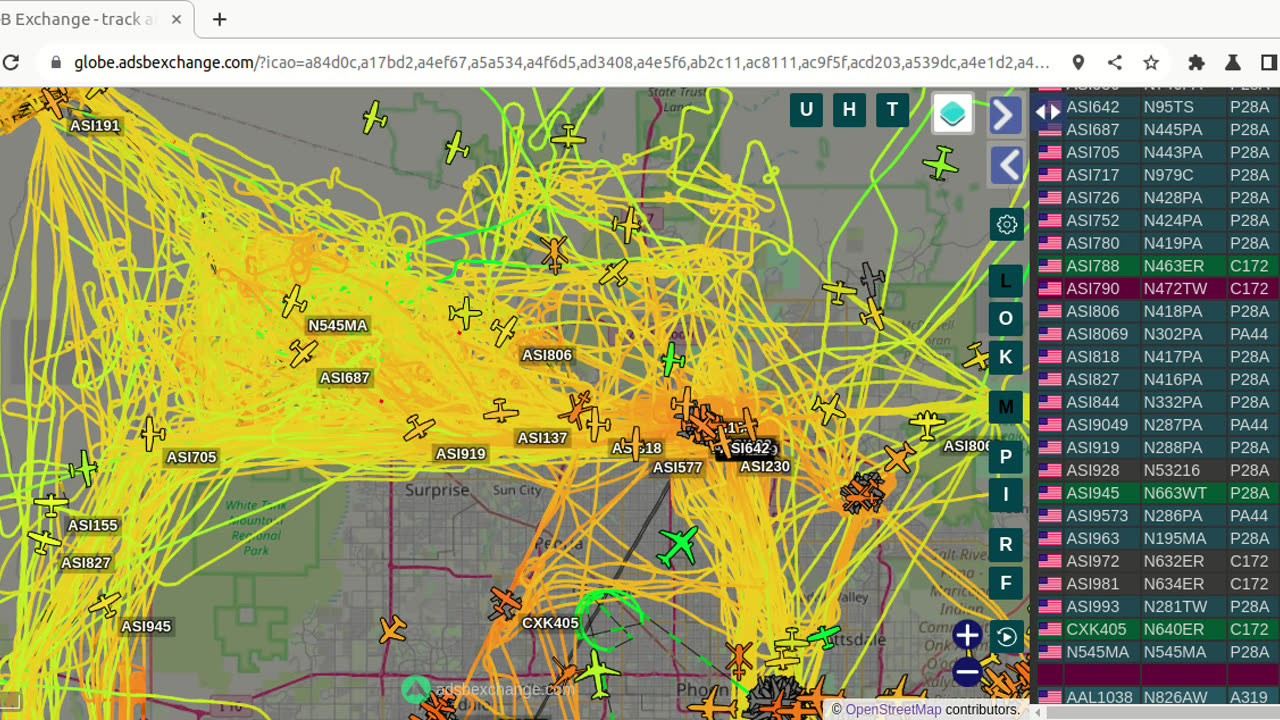Open Chrome Labs flask icon
The height and width of the screenshot is (720, 1280).
(1232, 62)
